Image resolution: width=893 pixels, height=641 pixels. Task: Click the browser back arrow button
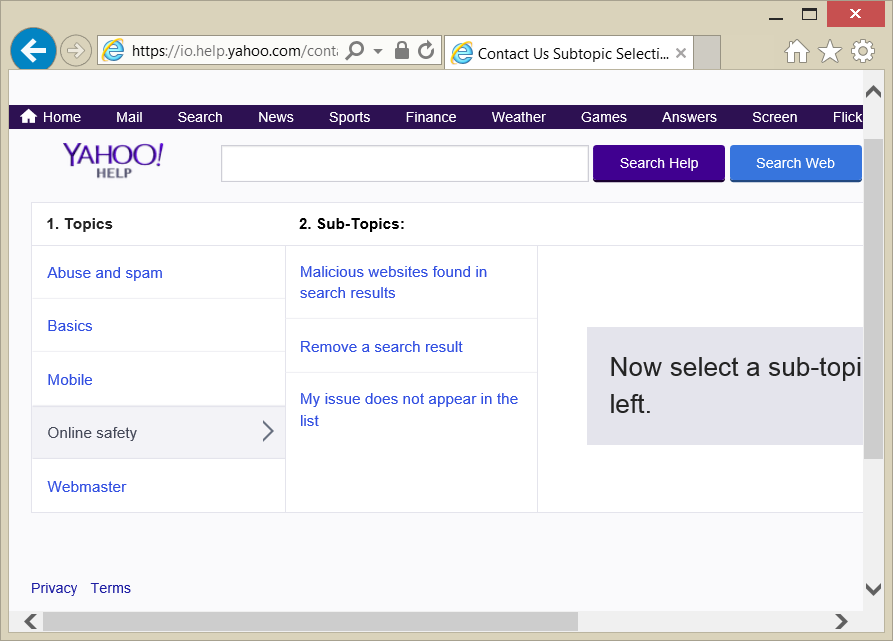[x=33, y=50]
